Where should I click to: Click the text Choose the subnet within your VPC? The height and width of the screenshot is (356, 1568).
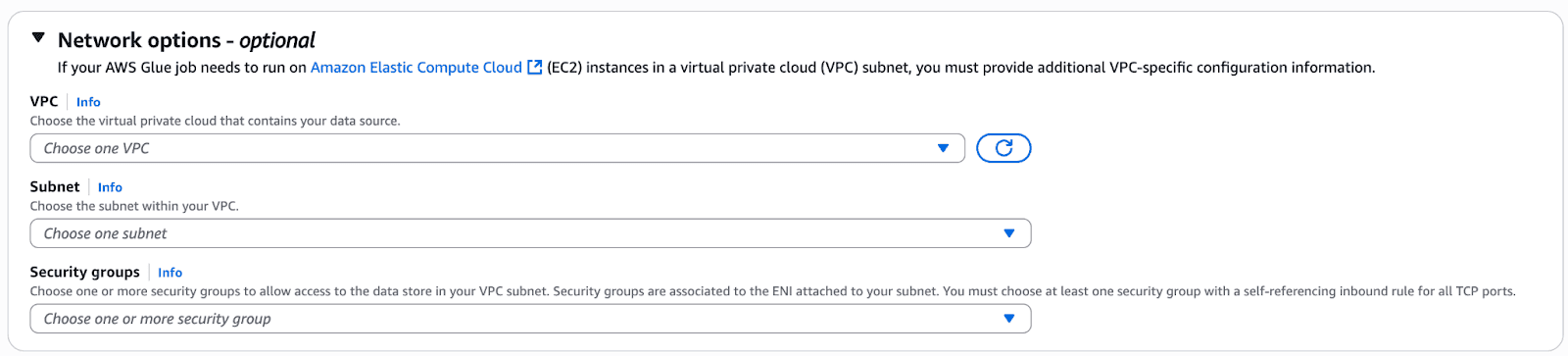coord(134,206)
